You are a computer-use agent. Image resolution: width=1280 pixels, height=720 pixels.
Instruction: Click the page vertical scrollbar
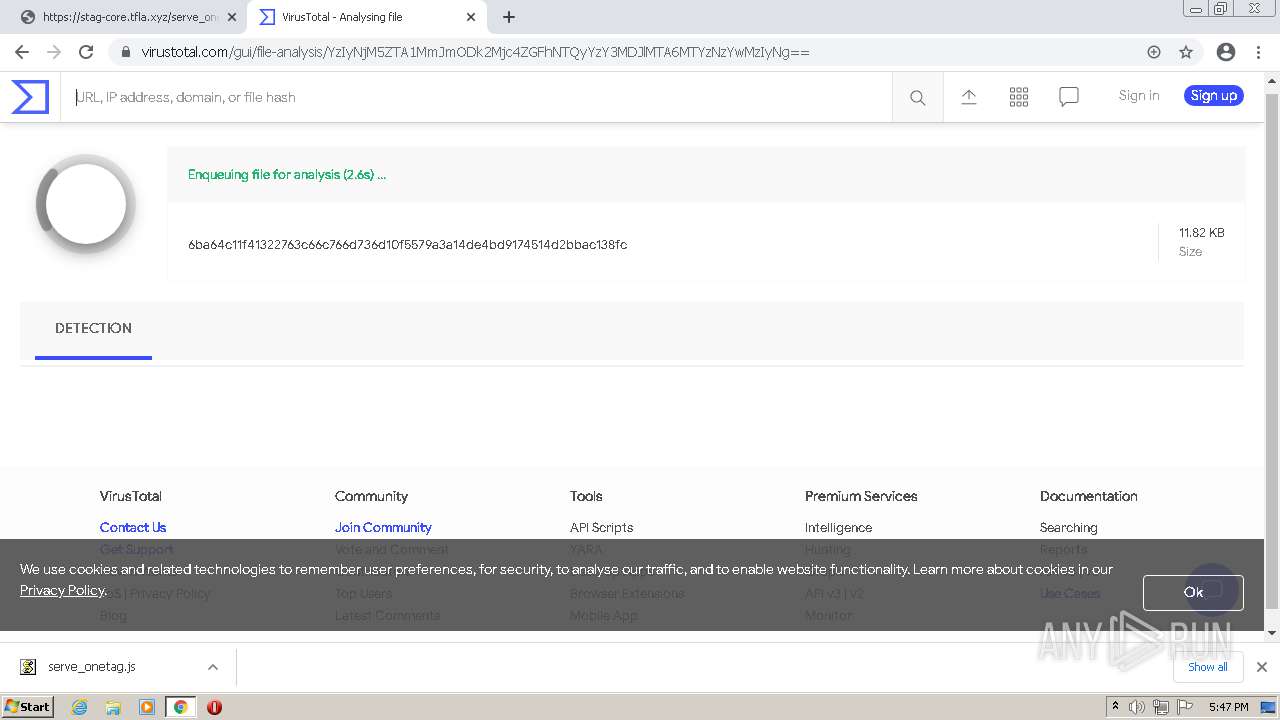coord(1272,350)
